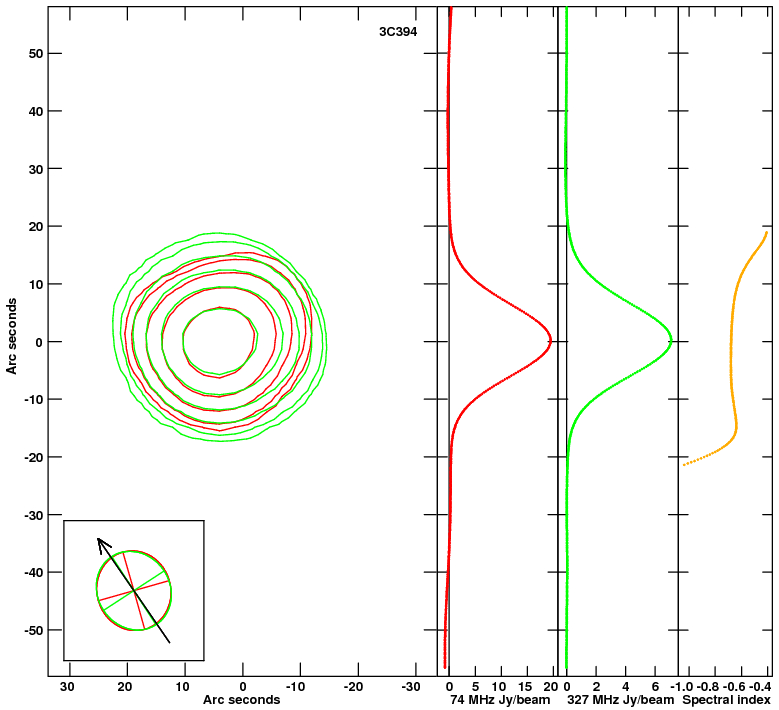Click the spectral index tick label -0.4

click(761, 687)
